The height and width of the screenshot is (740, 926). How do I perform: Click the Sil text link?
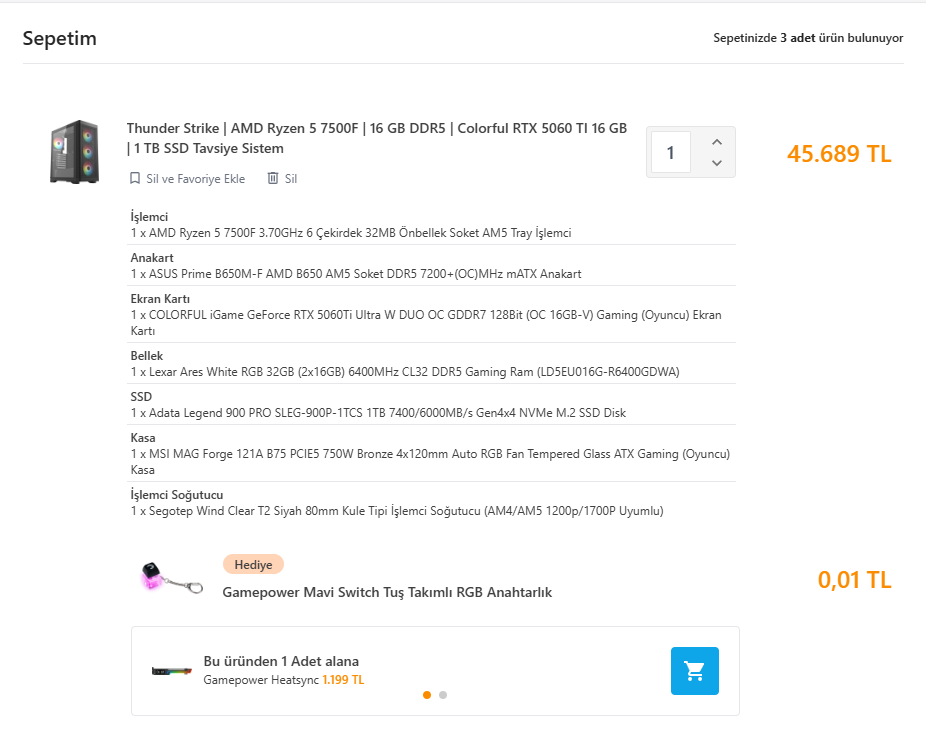click(x=291, y=178)
